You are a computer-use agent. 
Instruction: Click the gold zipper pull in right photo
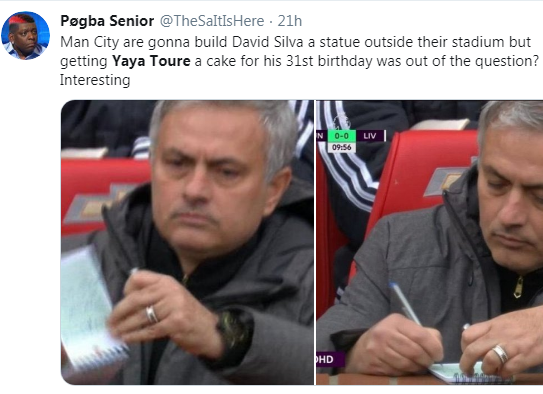pyautogui.click(x=518, y=287)
